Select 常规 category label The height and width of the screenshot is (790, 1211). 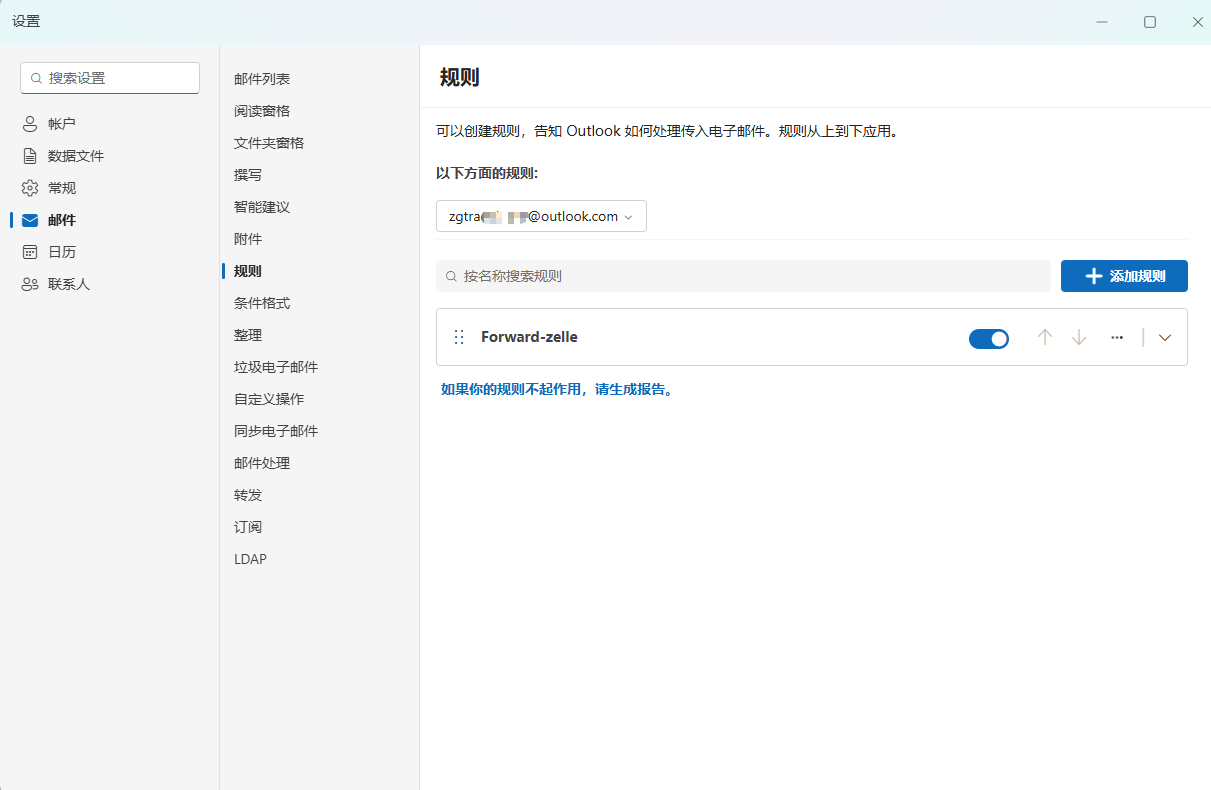tap(62, 188)
